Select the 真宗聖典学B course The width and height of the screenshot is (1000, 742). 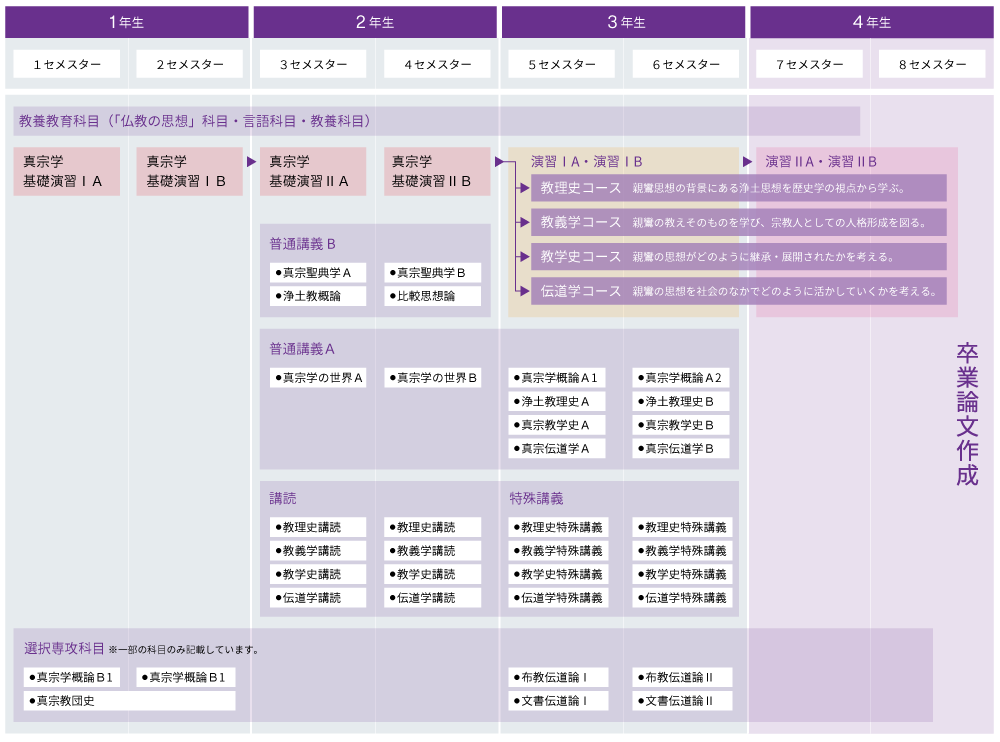coord(432,273)
